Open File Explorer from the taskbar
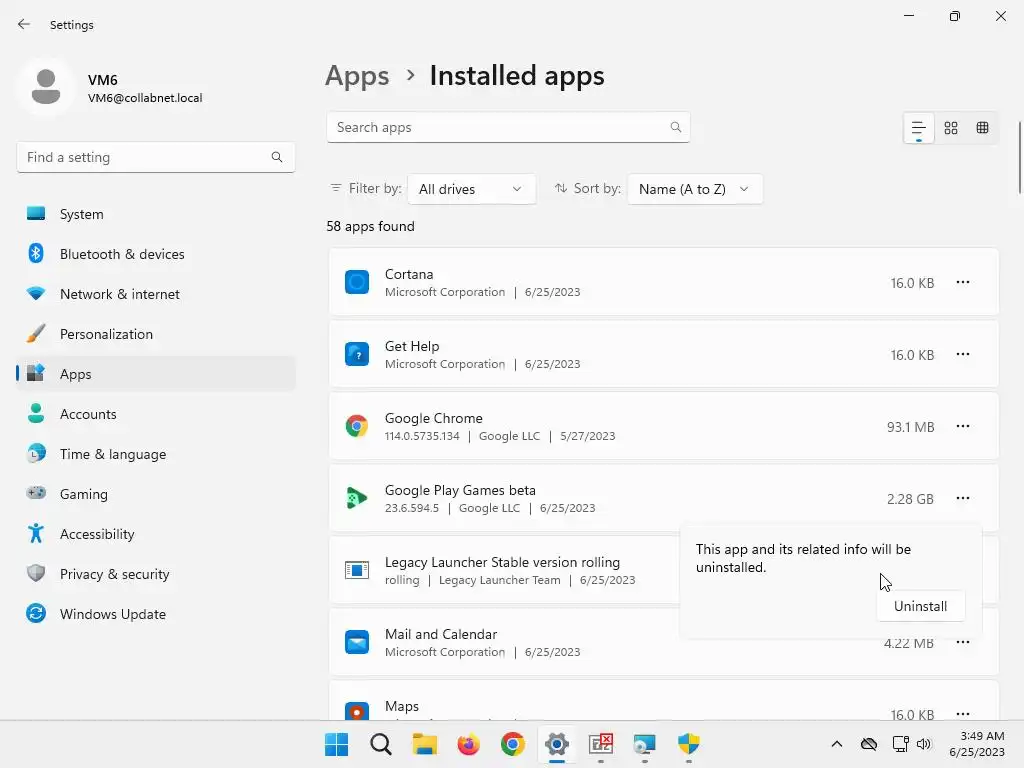This screenshot has height=768, width=1024. click(424, 744)
